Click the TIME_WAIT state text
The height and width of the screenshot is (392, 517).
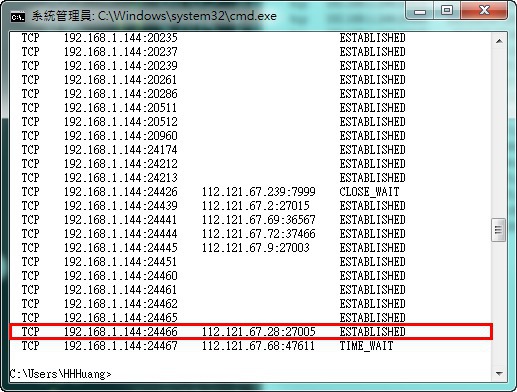point(366,346)
